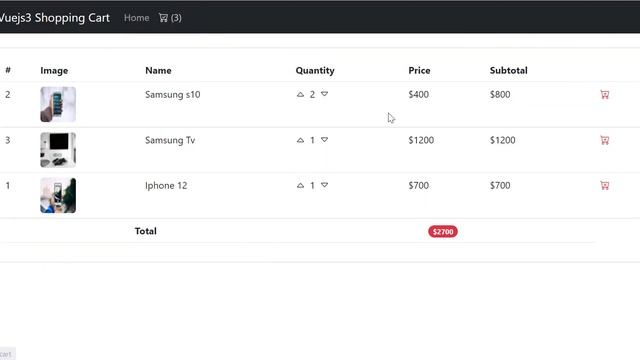640x360 pixels.
Task: Click the down arrow for Iphone 12 quantity
Action: pyautogui.click(x=324, y=185)
